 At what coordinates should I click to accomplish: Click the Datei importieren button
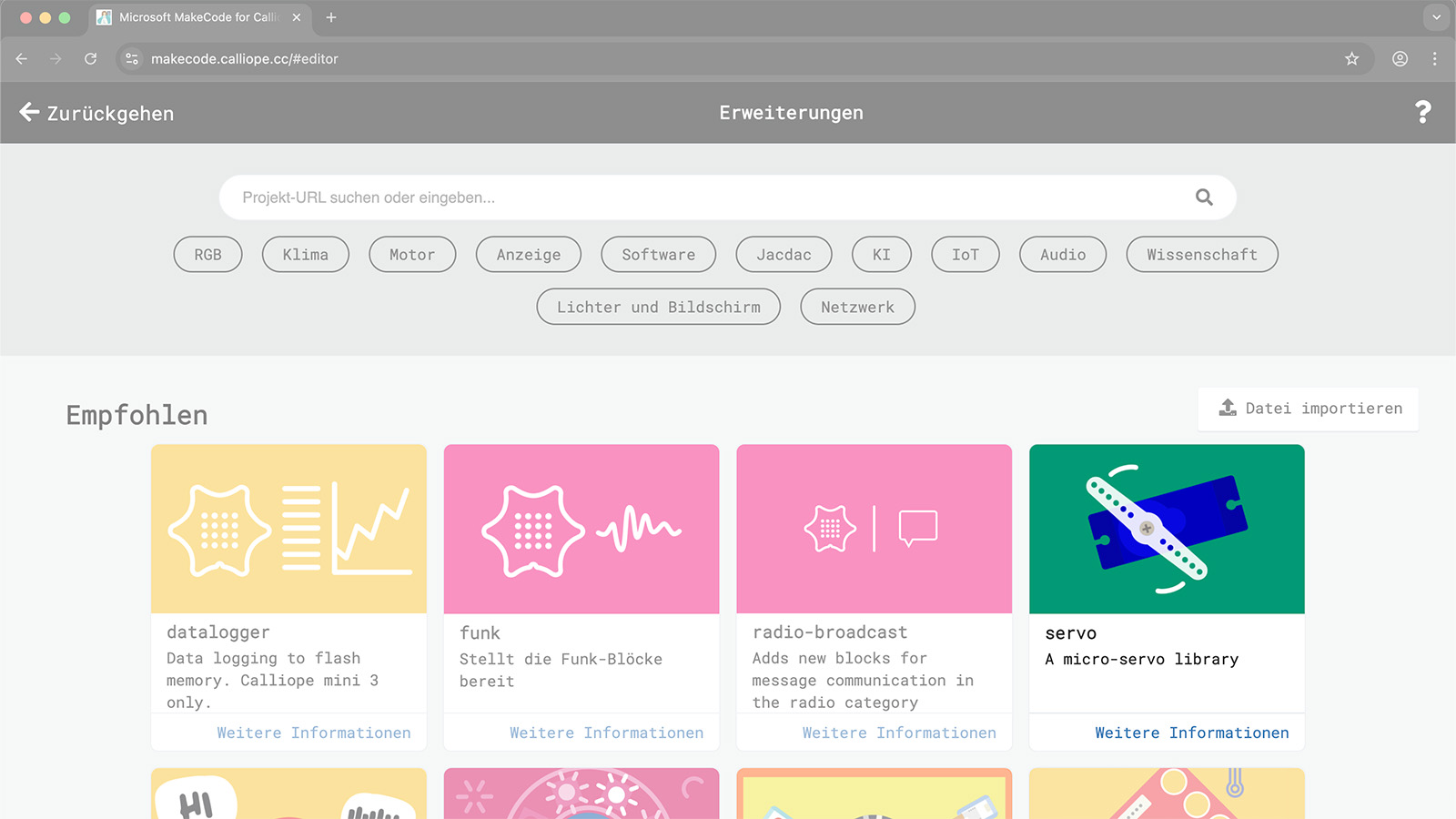pyautogui.click(x=1309, y=409)
